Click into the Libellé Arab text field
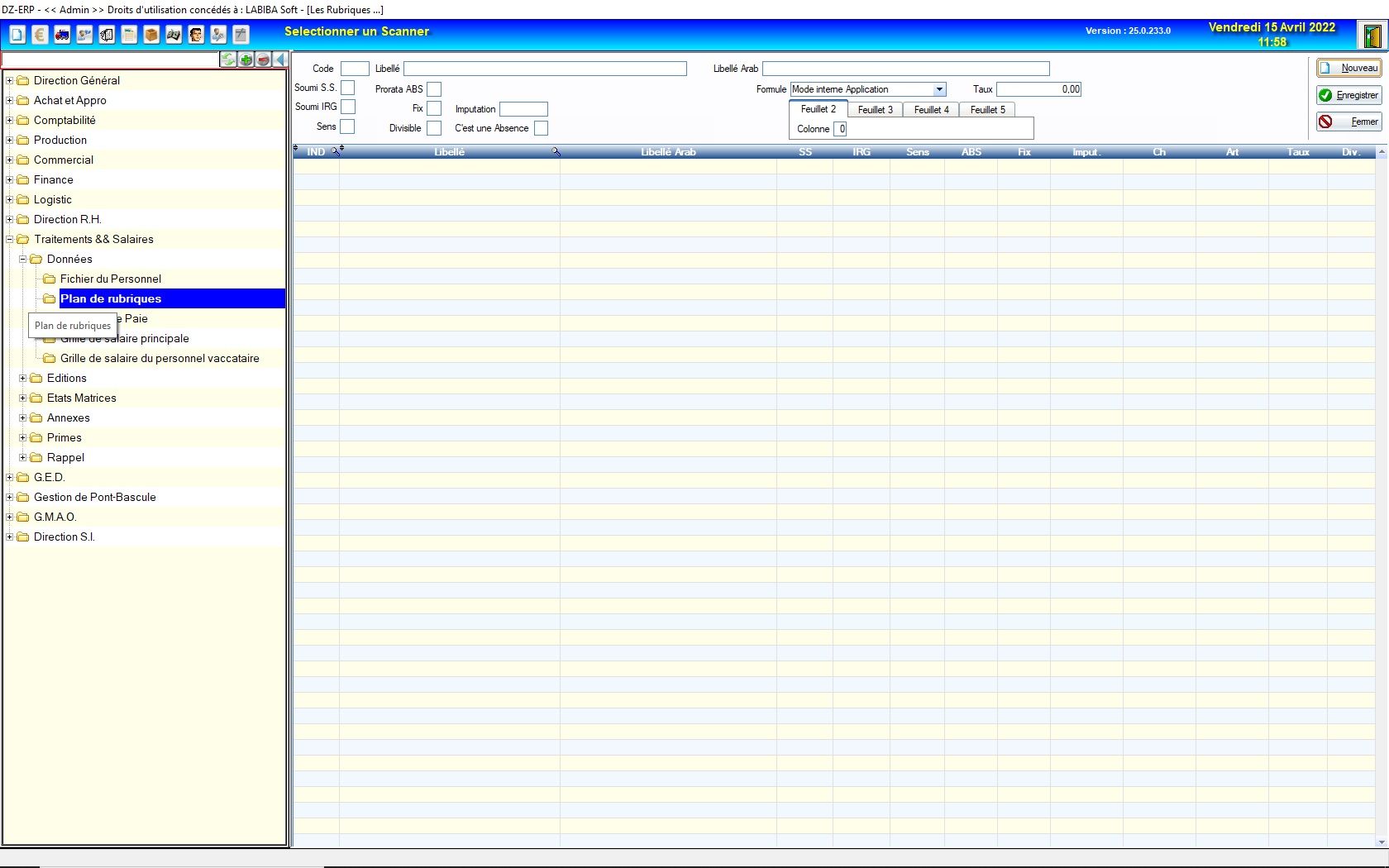Screen dimensions: 1389x868 pyautogui.click(x=905, y=69)
